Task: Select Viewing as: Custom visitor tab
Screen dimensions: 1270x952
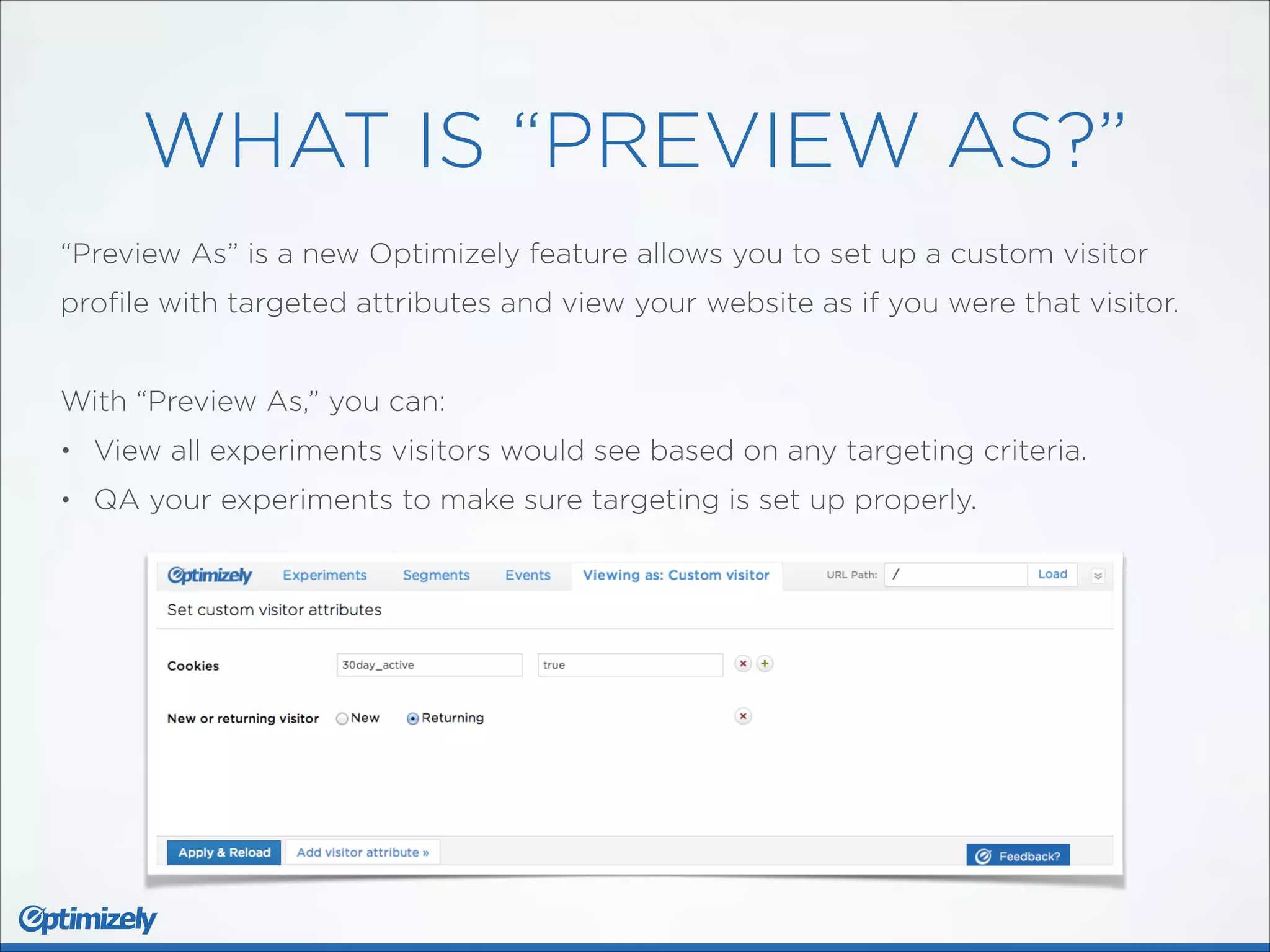Action: tap(676, 575)
